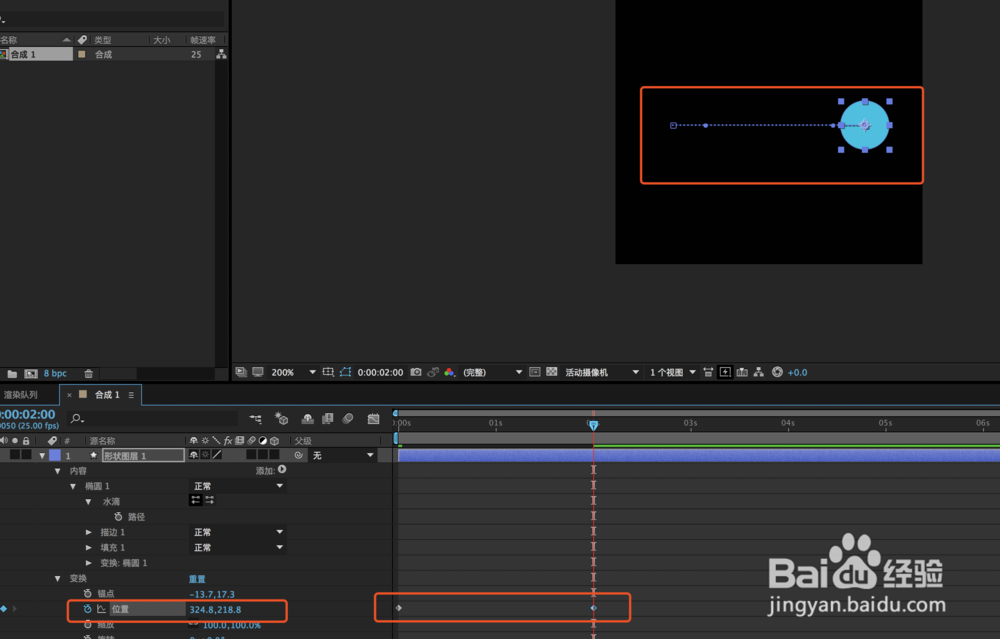The width and height of the screenshot is (1000, 639).
Task: Open the RGB channel display icon
Action: coord(450,372)
